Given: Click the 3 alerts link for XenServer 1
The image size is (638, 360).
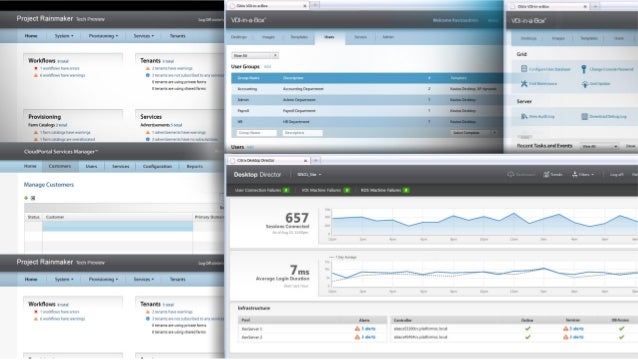Looking at the screenshot, I should (x=368, y=329).
